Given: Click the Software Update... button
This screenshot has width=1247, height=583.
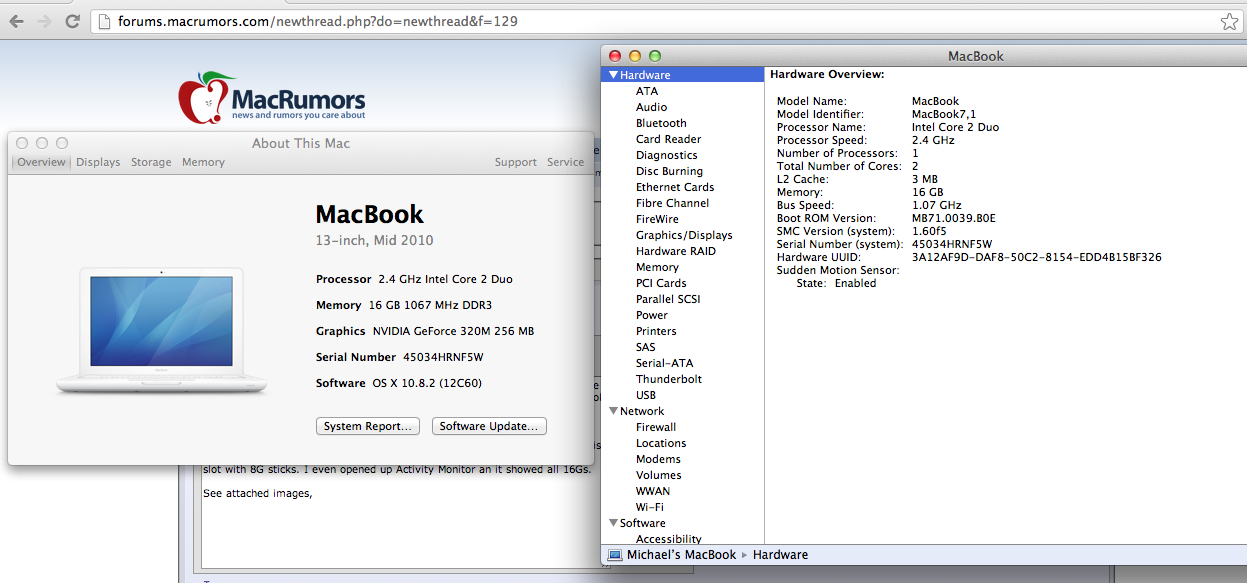Looking at the screenshot, I should [x=489, y=426].
